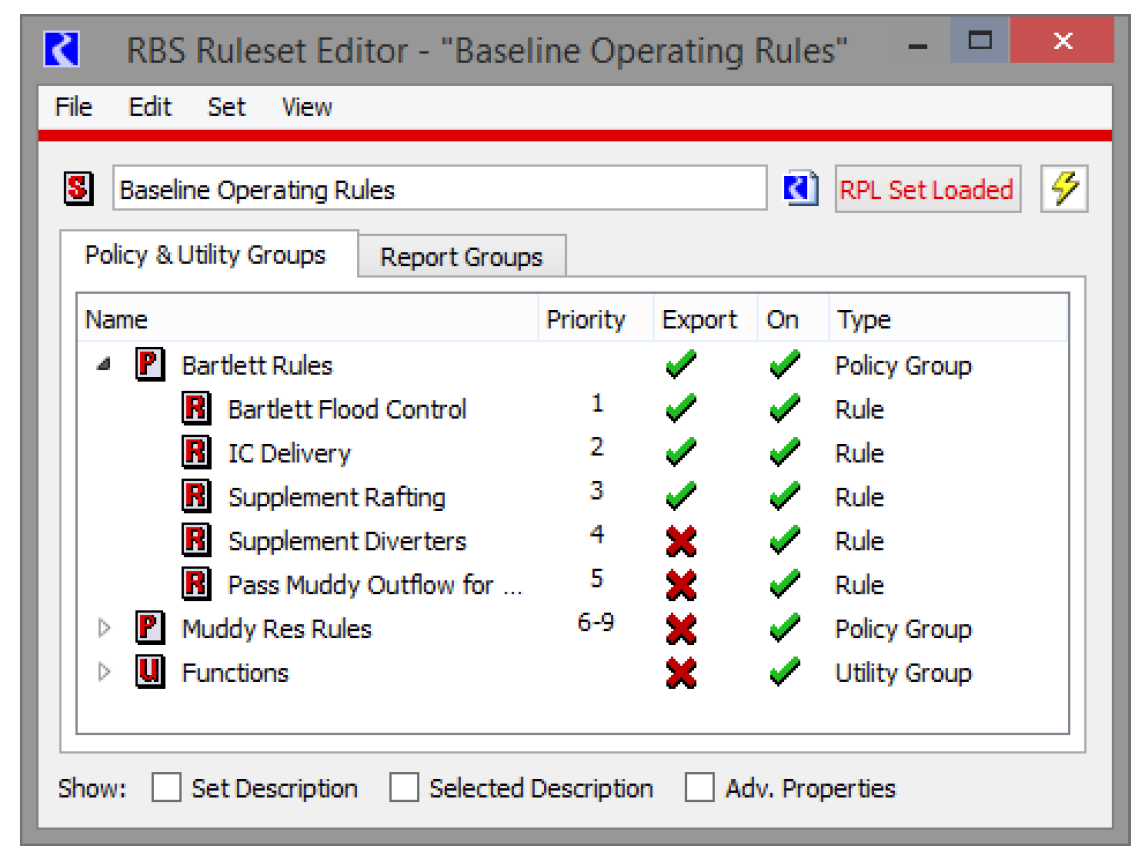This screenshot has width=1142, height=854.
Task: Toggle the Adv. Properties checkbox
Action: [700, 788]
